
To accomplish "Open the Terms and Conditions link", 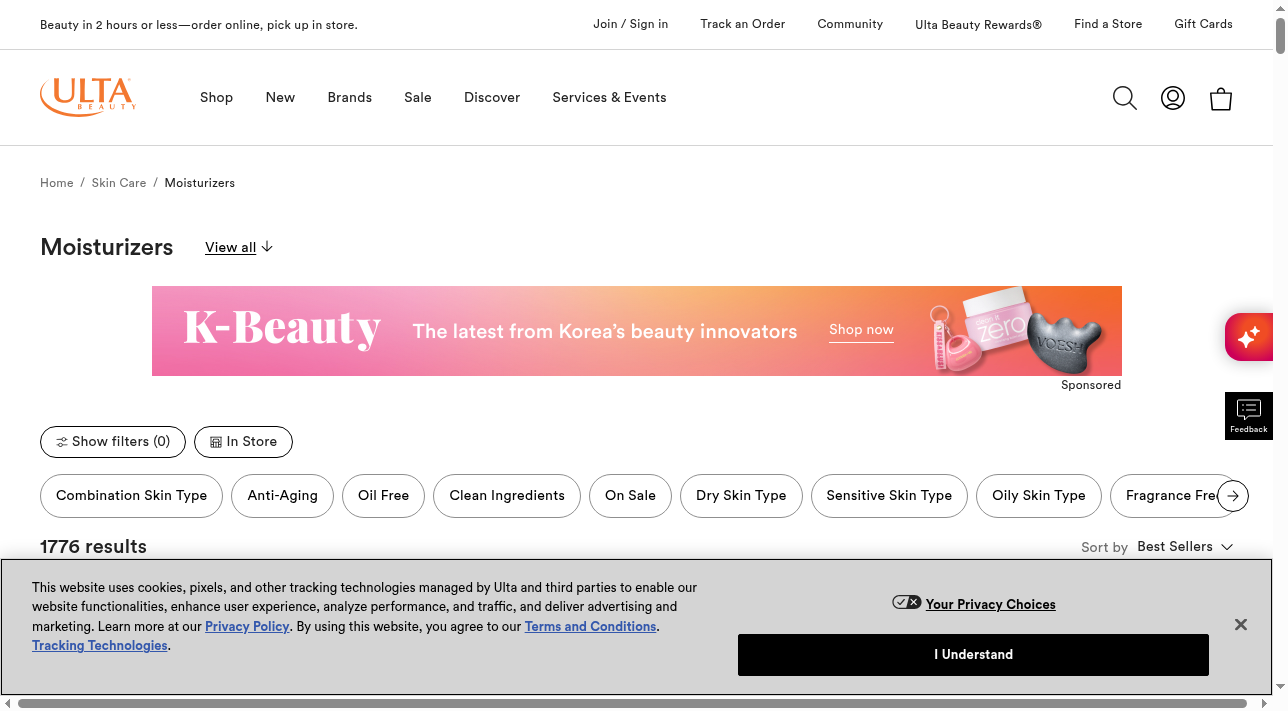I will 591,627.
